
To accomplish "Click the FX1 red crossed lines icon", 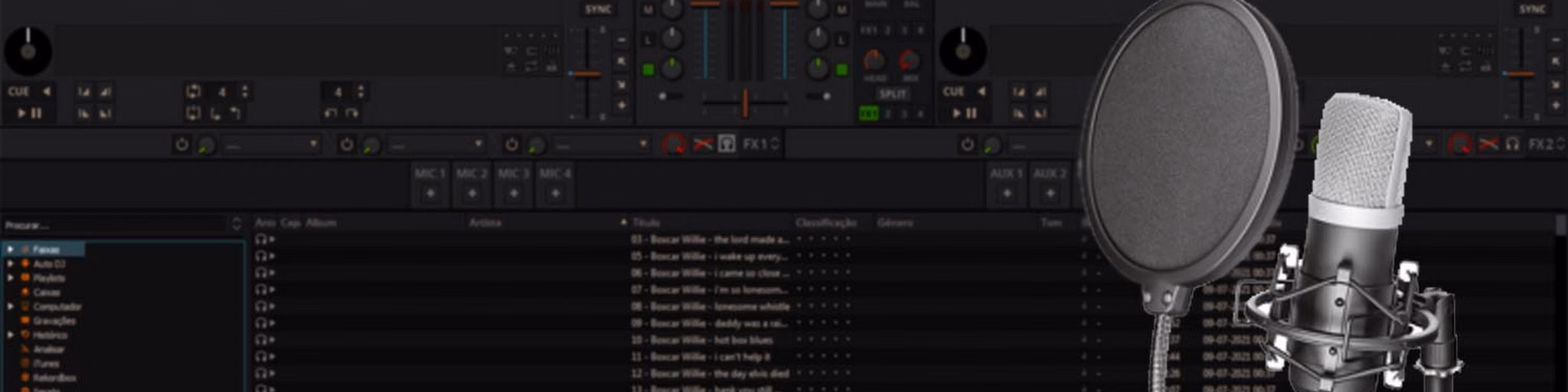I will tap(702, 144).
